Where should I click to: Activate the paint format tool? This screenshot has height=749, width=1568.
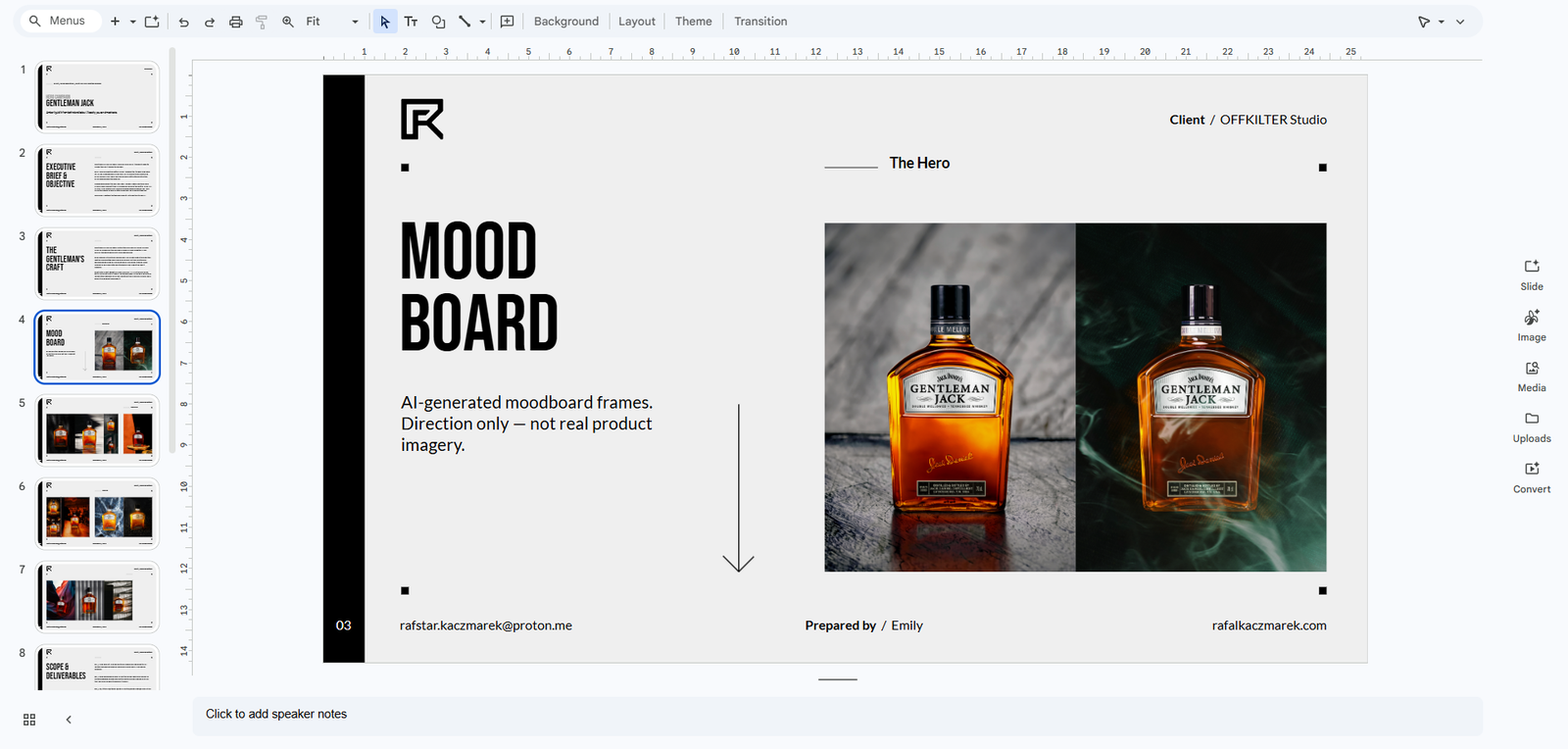click(x=262, y=22)
